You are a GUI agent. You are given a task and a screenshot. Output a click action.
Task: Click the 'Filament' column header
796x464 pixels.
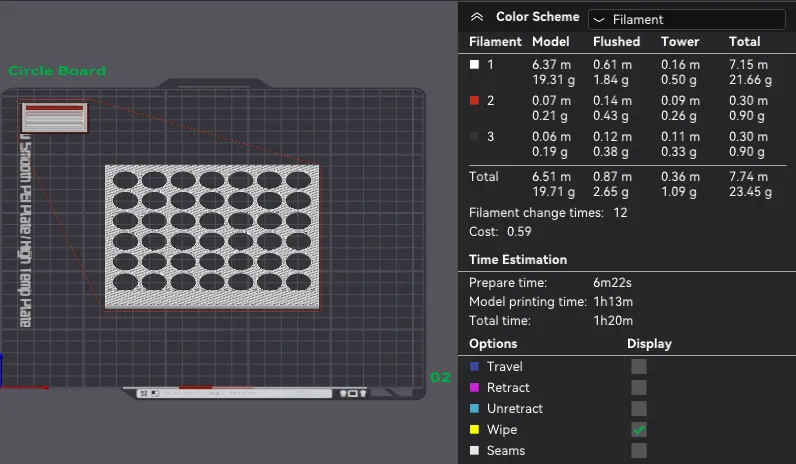tap(495, 42)
